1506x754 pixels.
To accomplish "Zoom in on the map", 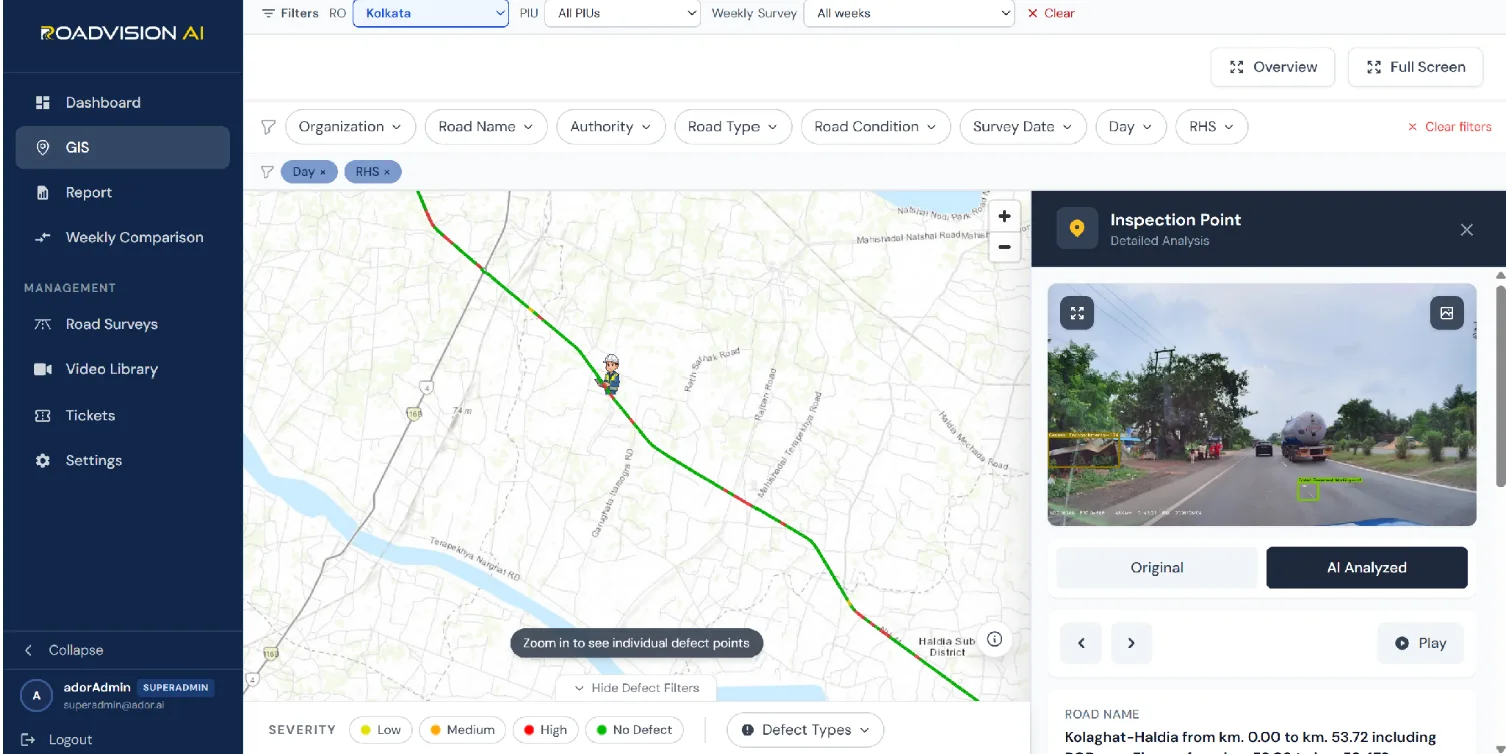I will 1005,216.
